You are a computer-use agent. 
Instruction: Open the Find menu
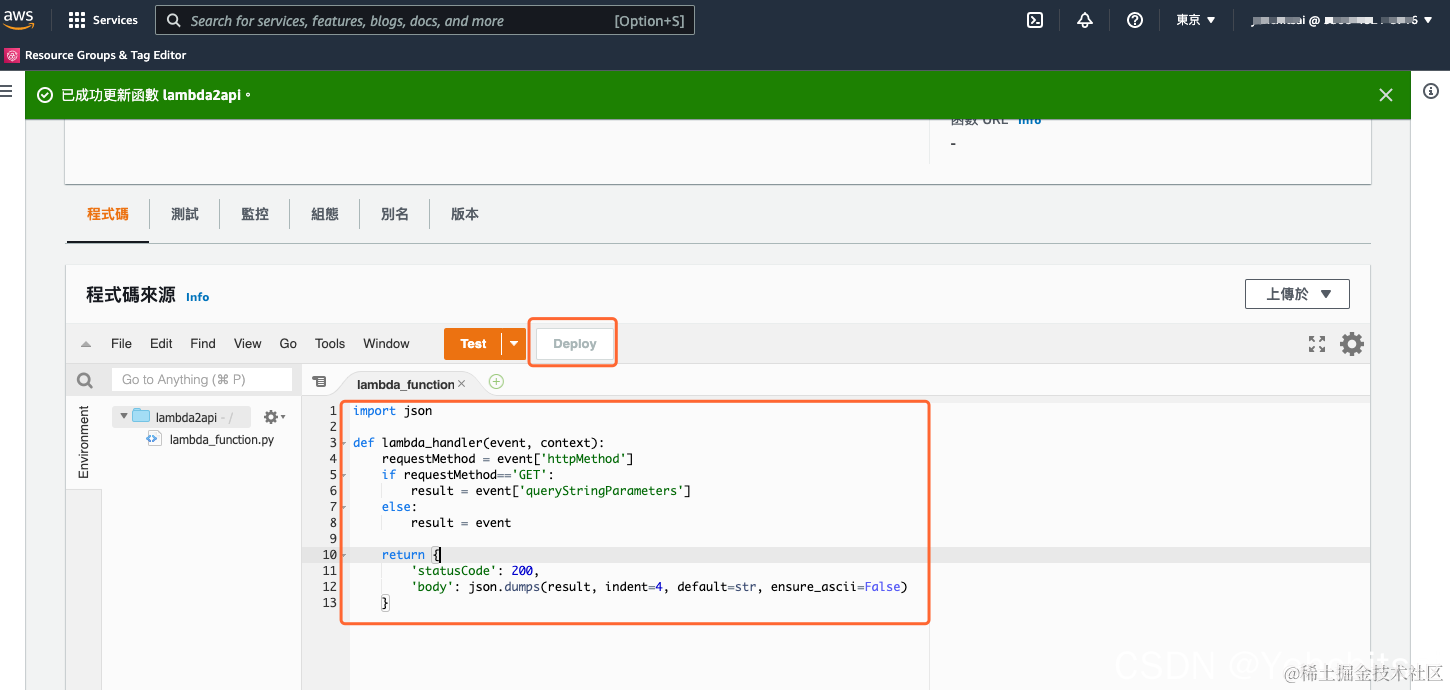(203, 344)
